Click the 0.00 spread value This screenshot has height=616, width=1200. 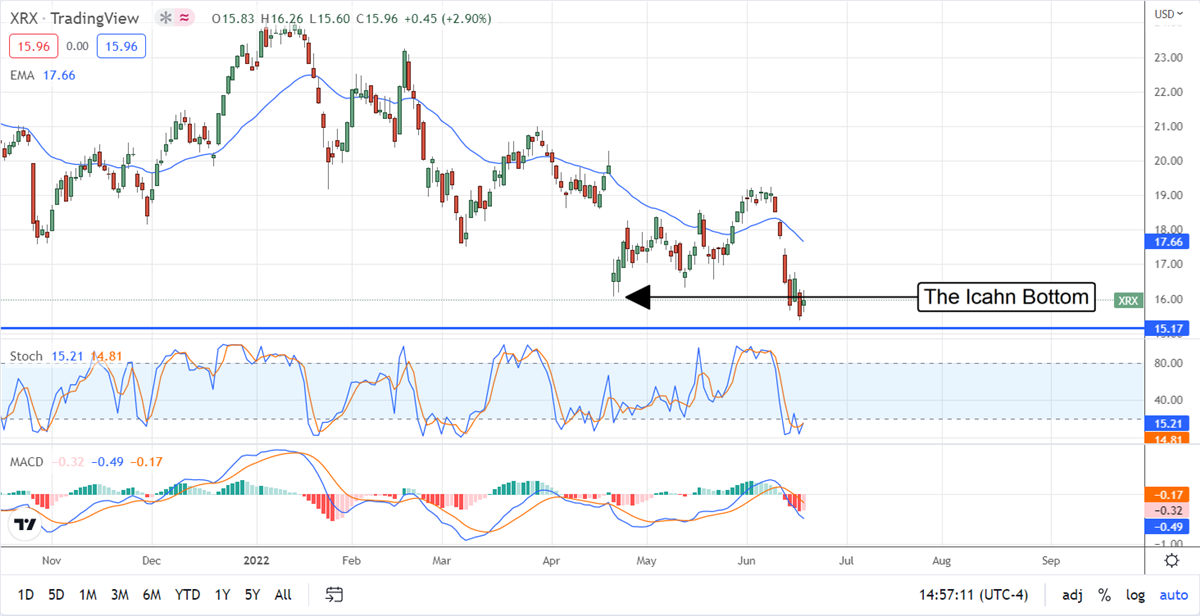pos(77,45)
